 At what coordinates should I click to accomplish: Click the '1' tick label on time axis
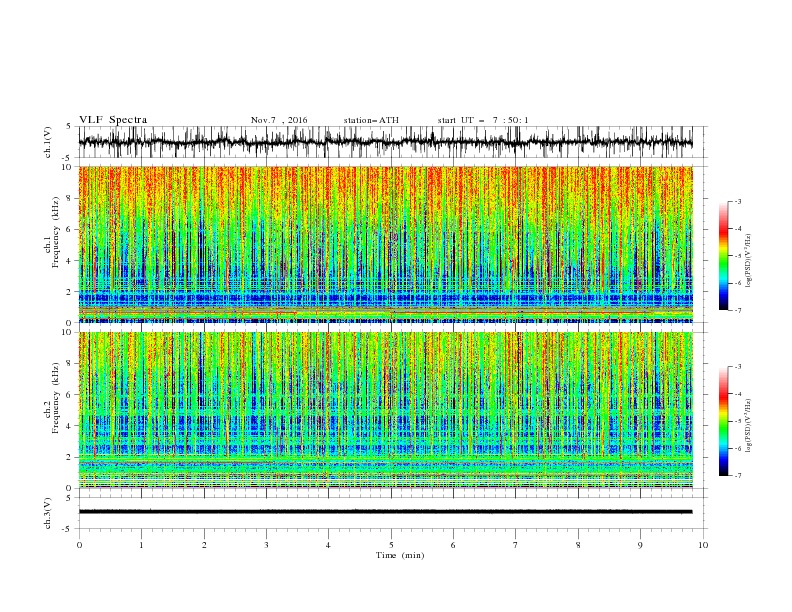click(141, 545)
